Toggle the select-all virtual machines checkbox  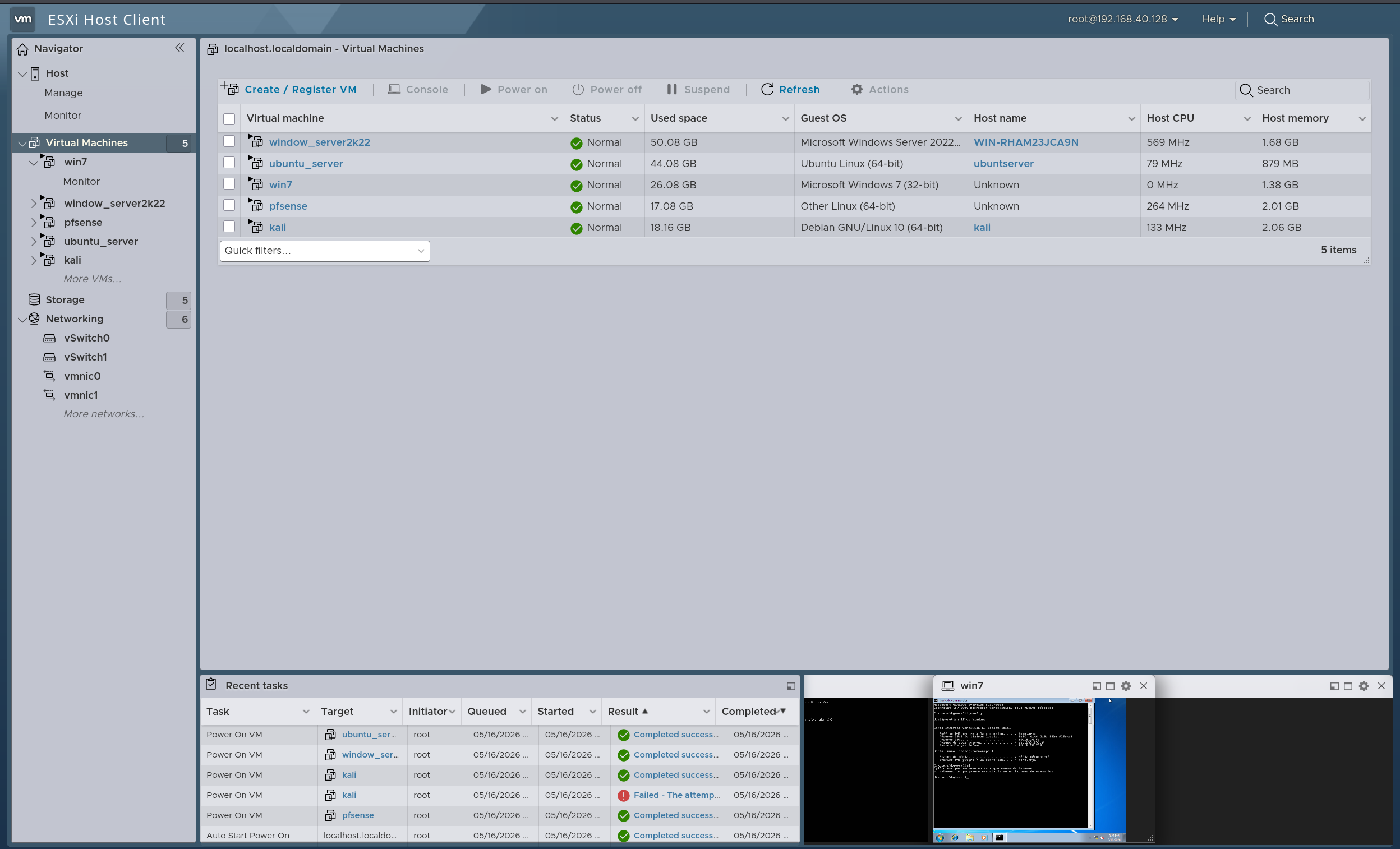229,119
